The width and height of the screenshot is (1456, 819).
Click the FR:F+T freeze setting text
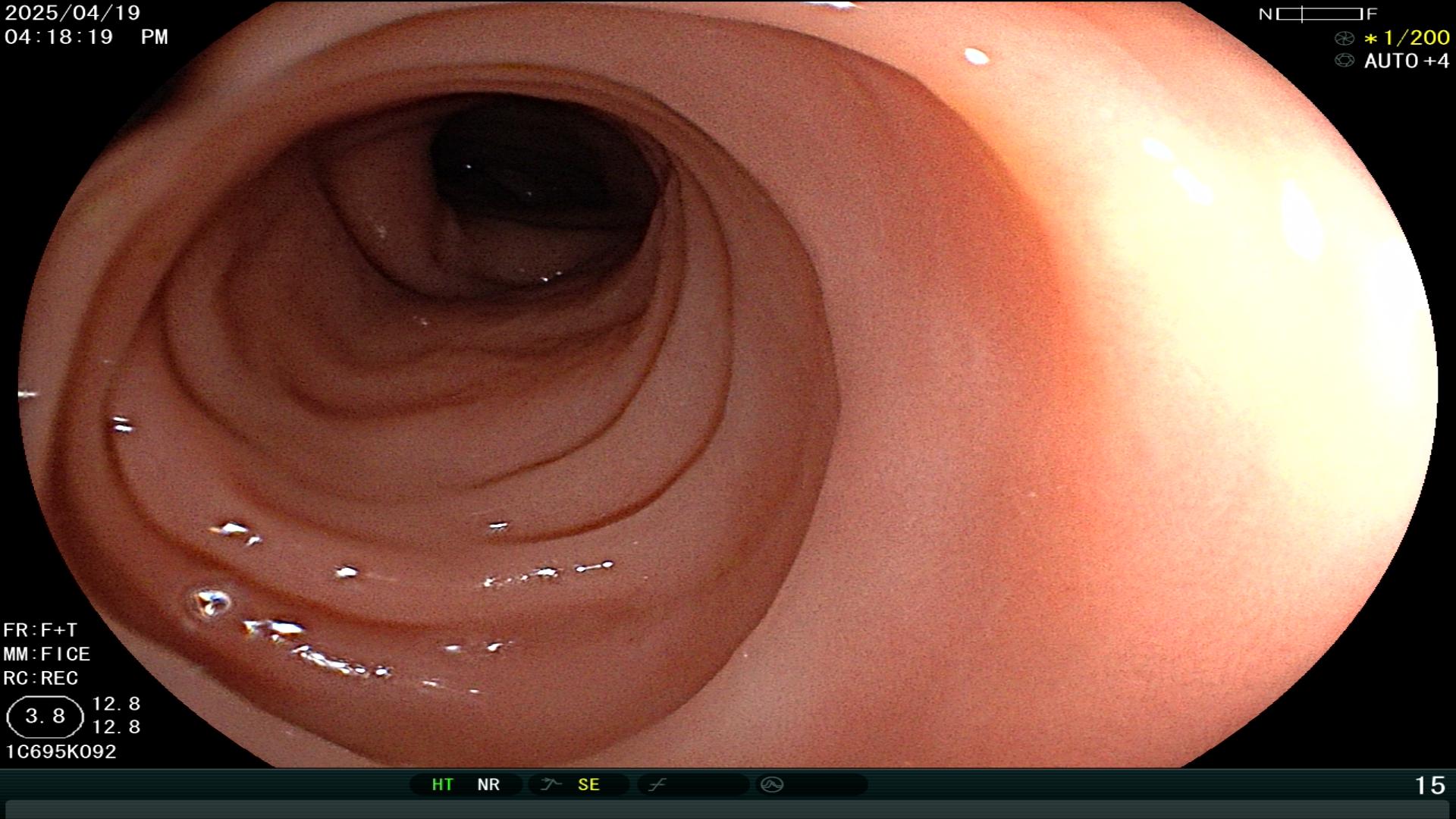pyautogui.click(x=40, y=630)
